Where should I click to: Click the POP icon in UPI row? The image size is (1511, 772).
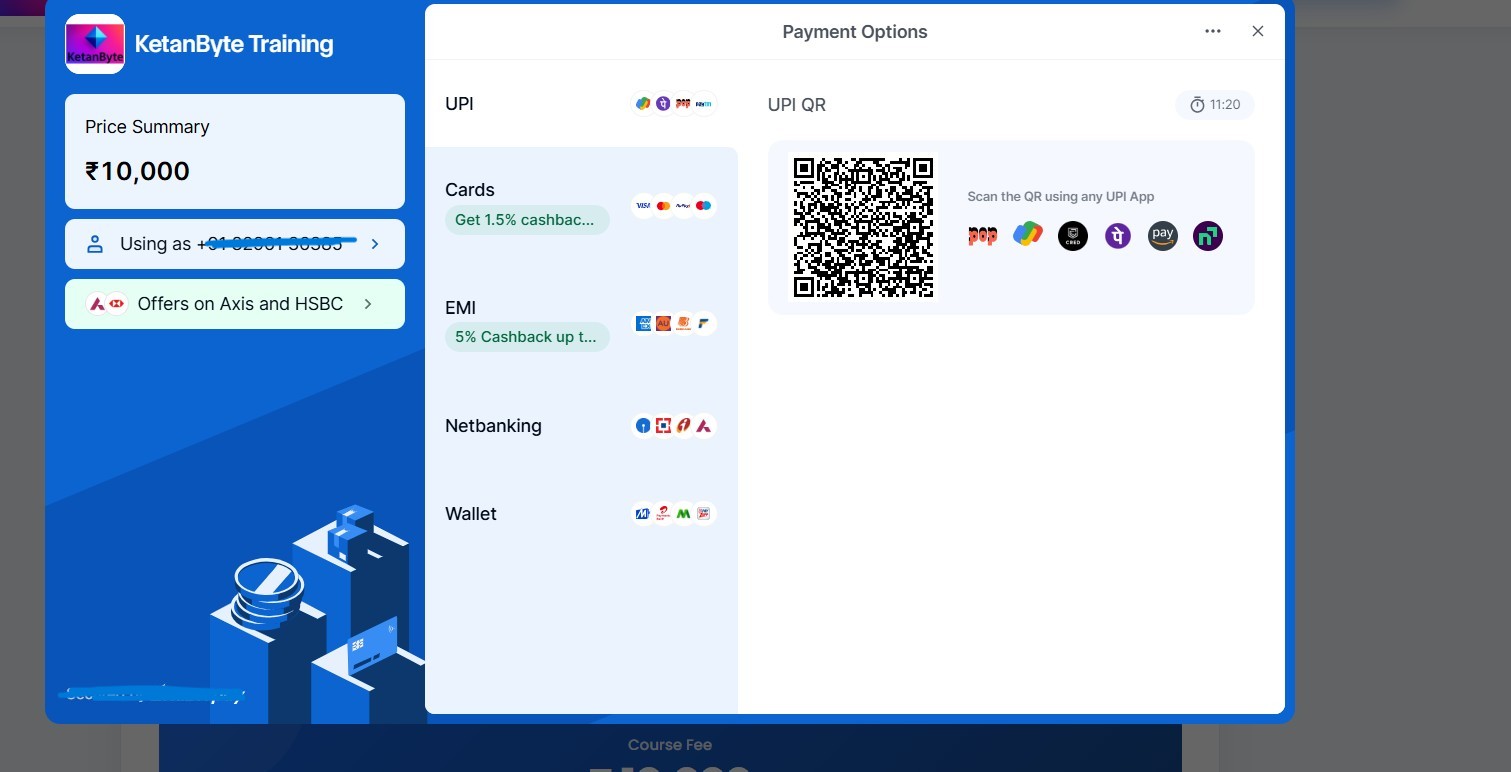pyautogui.click(x=683, y=104)
